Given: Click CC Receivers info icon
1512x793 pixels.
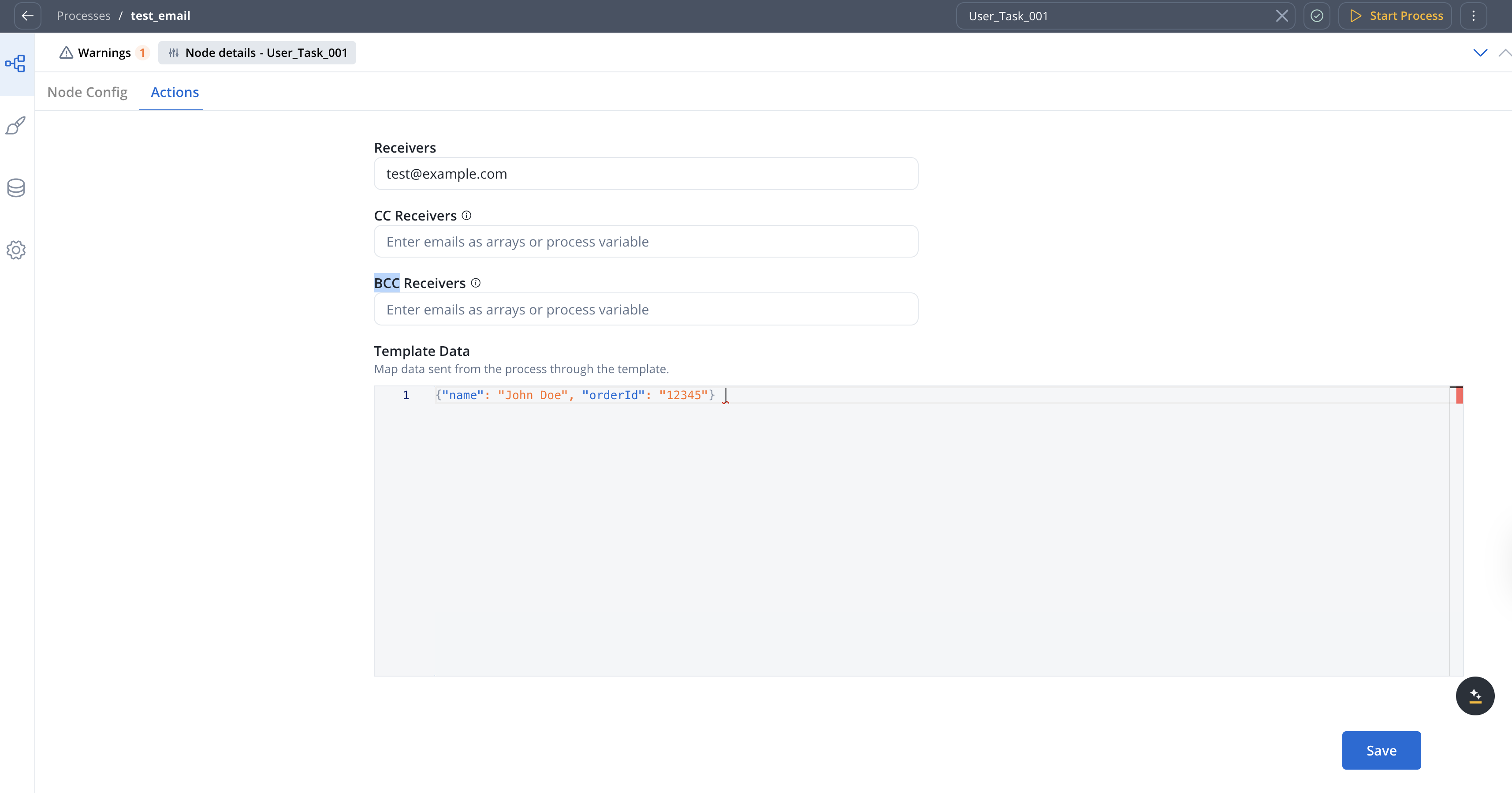Looking at the screenshot, I should click(467, 216).
